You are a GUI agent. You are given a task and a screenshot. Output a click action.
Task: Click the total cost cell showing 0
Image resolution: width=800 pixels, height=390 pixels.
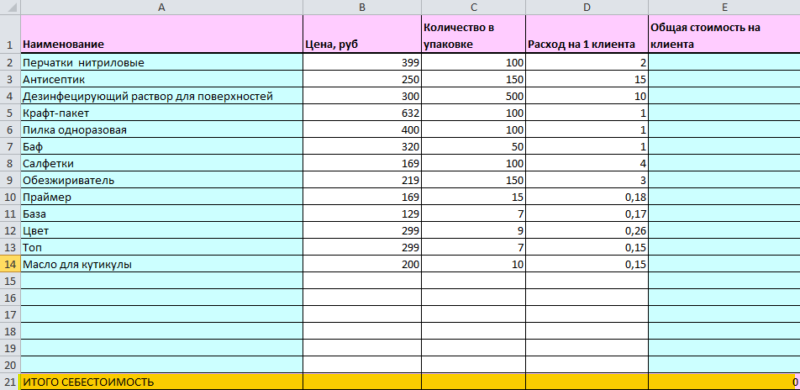click(x=724, y=382)
